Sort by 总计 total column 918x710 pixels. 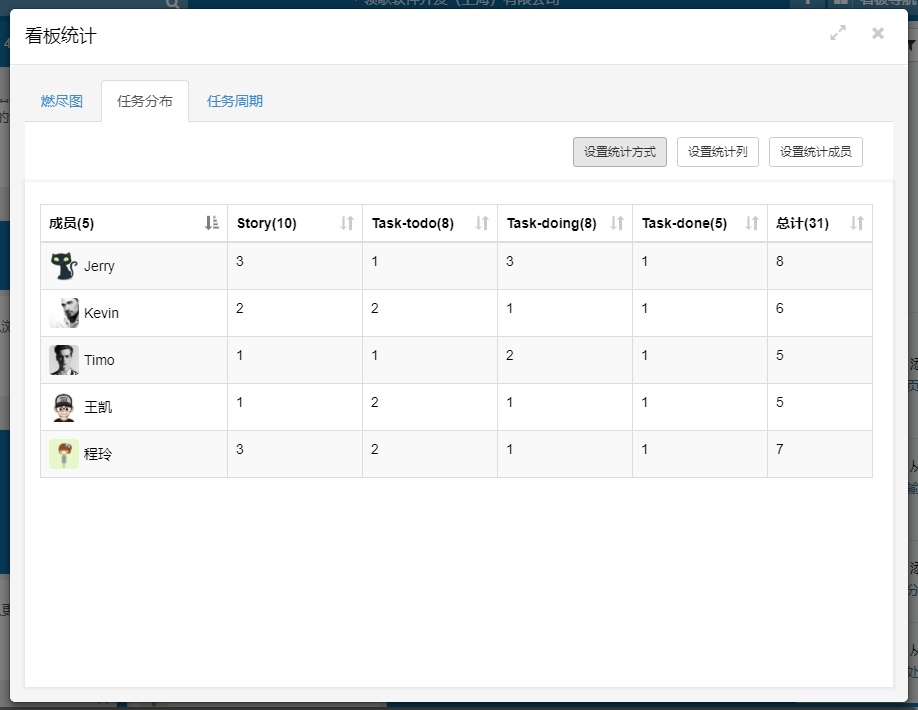[857, 223]
